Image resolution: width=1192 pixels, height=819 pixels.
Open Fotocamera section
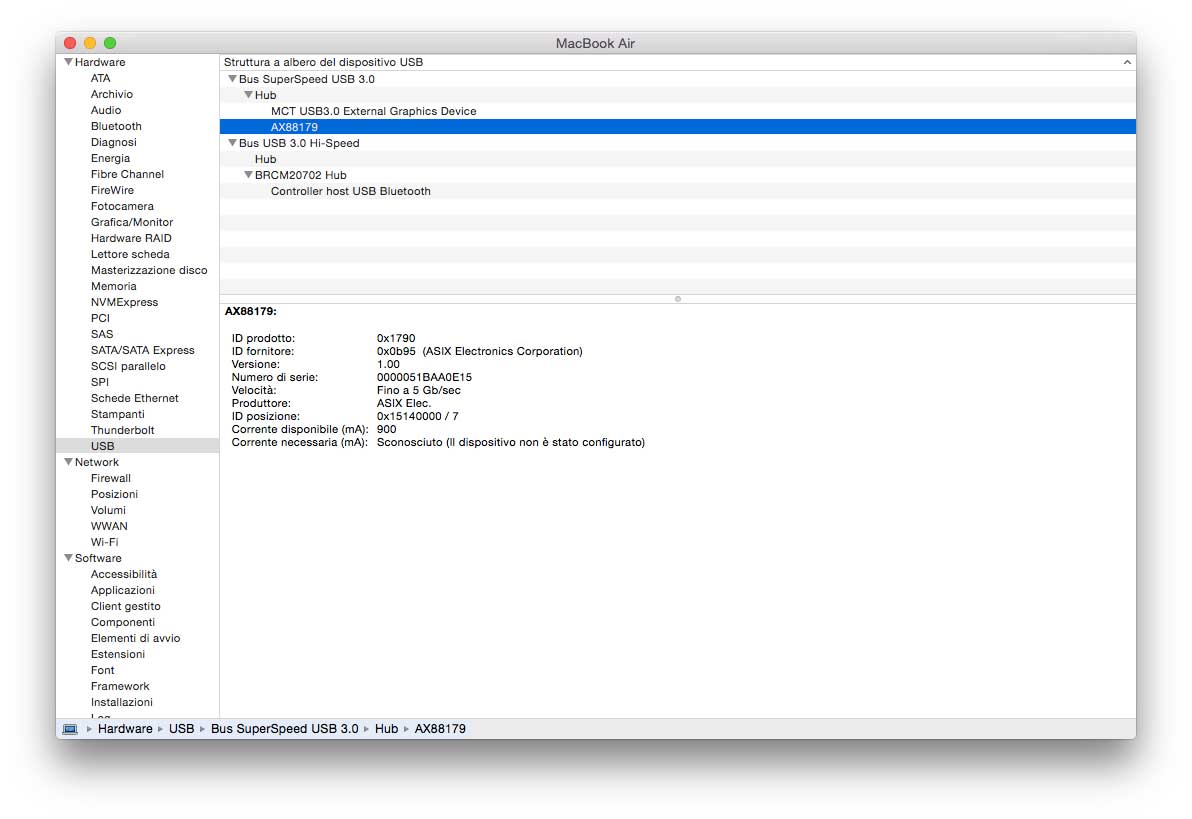point(122,205)
